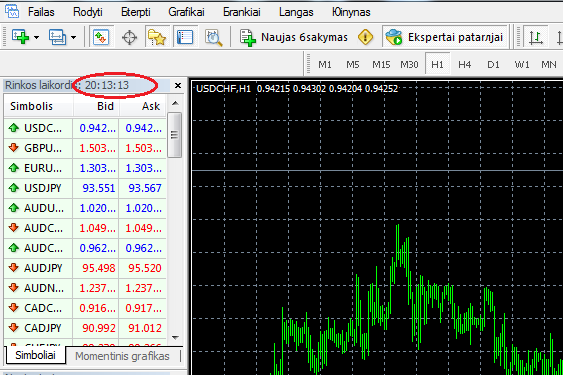Open the Navigator star folder icon
Viewport: 563px width, 375px height.
(157, 37)
